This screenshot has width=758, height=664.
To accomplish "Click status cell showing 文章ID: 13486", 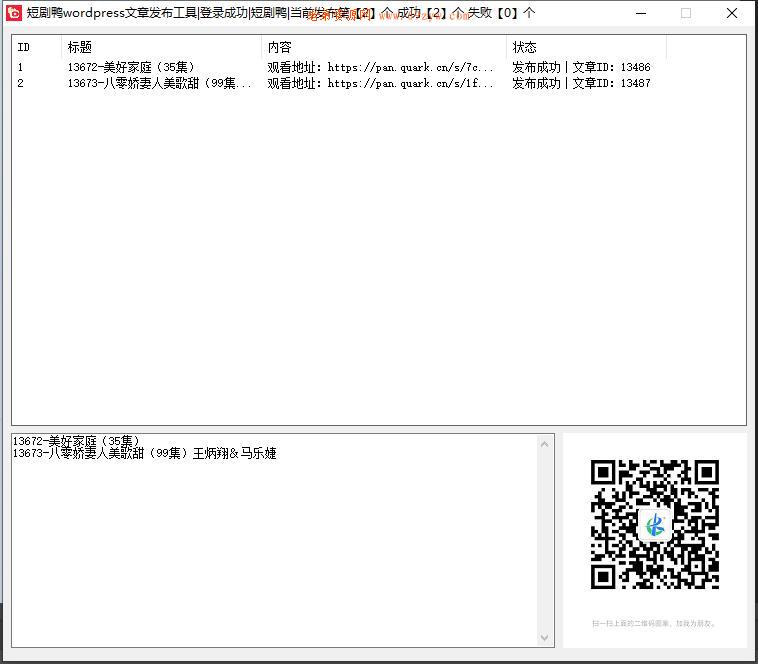I will coord(581,67).
